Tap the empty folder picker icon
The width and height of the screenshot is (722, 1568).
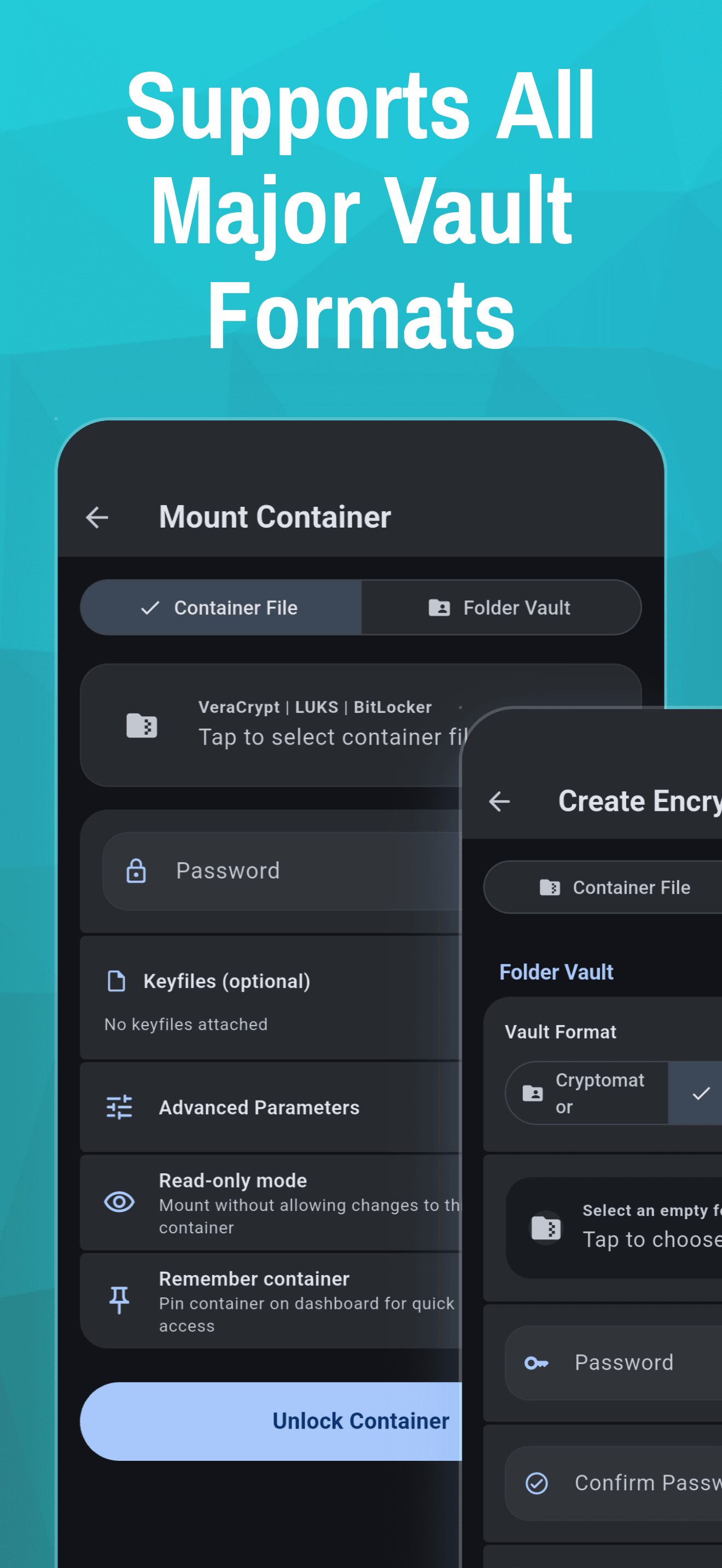[546, 1228]
